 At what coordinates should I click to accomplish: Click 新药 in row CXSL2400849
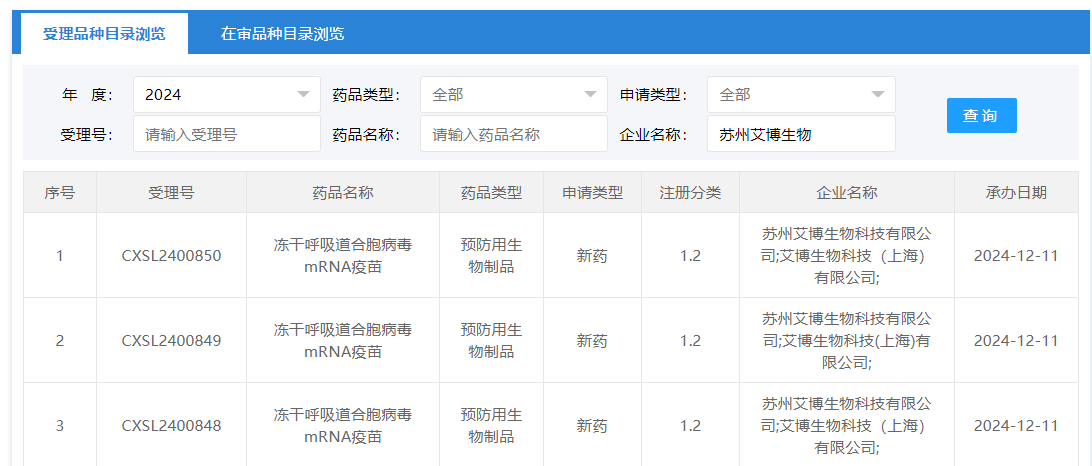pos(592,341)
